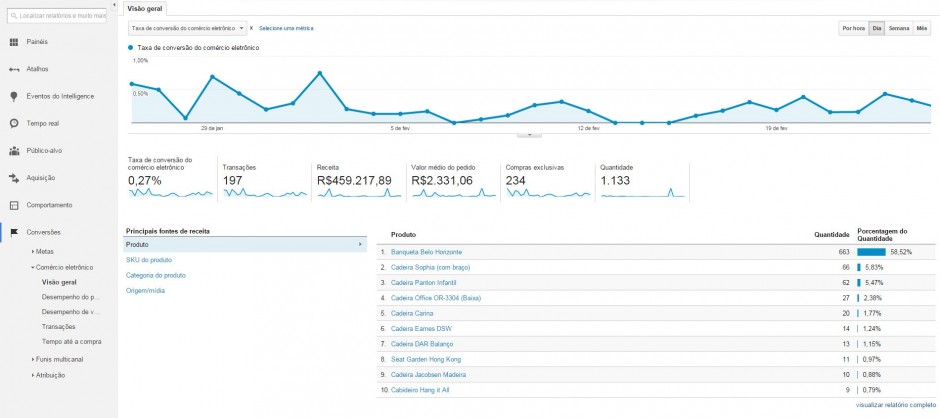This screenshot has height=418, width=940.
Task: Expand the chart collapse handle below timeline
Action: pos(529,134)
